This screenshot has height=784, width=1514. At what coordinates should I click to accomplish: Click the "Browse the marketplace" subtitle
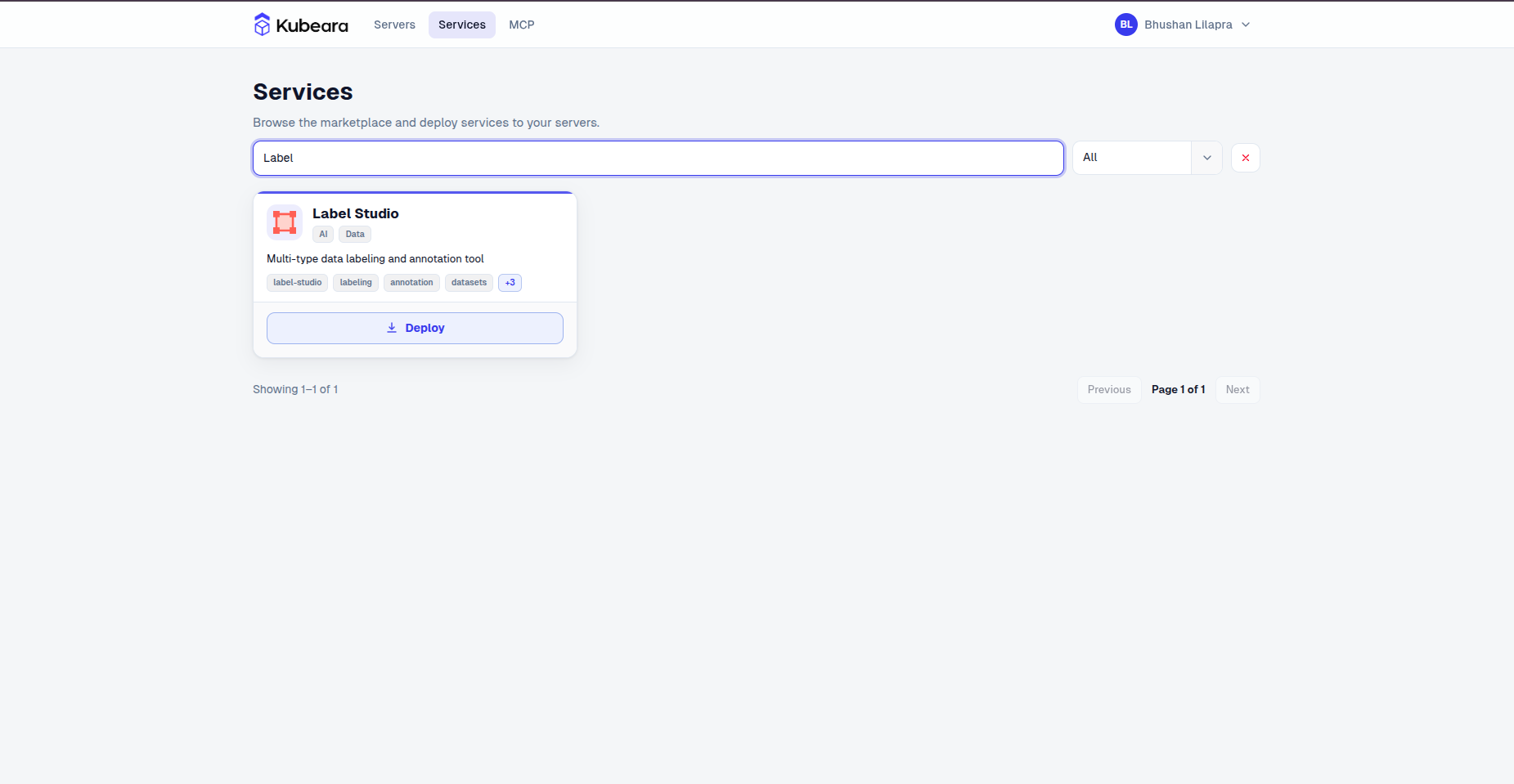pos(426,123)
